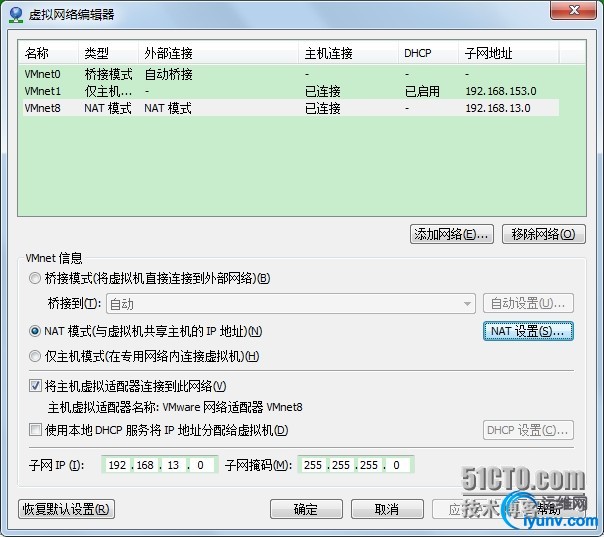Screen dimensions: 604x537
Task: Click subnet IP third octet 13
Action: 173,465
